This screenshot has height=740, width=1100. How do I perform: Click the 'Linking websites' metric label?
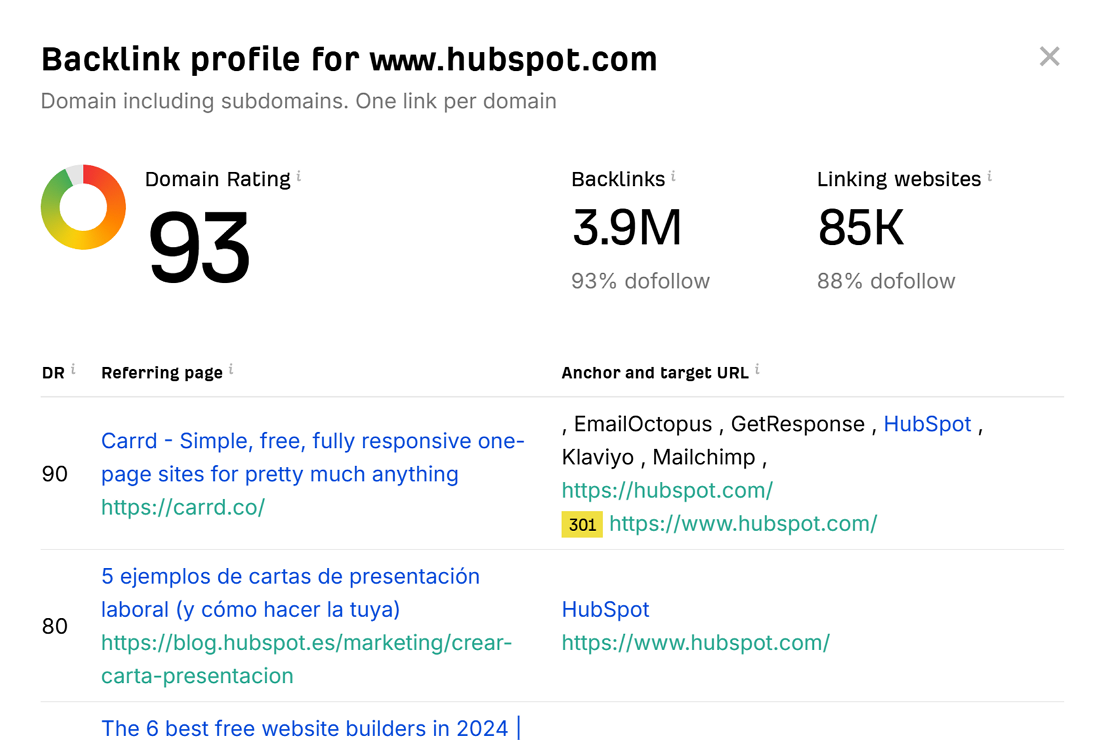(x=899, y=180)
